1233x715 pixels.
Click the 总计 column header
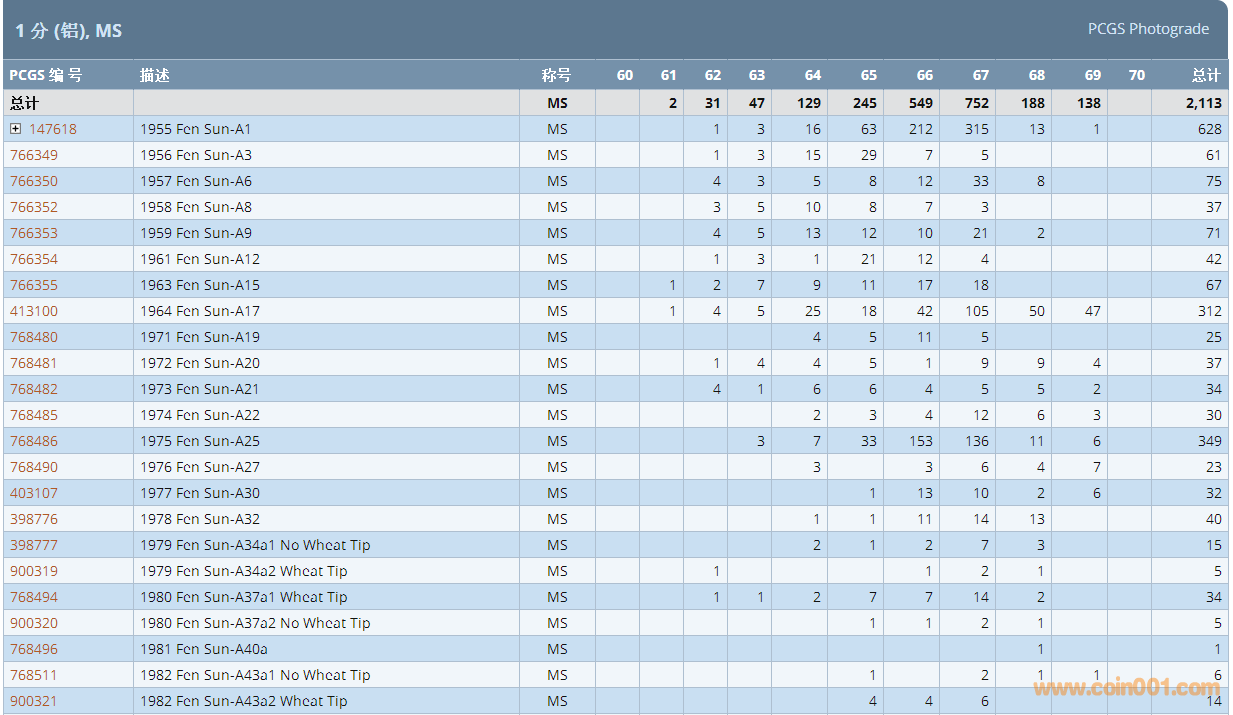click(x=1206, y=75)
